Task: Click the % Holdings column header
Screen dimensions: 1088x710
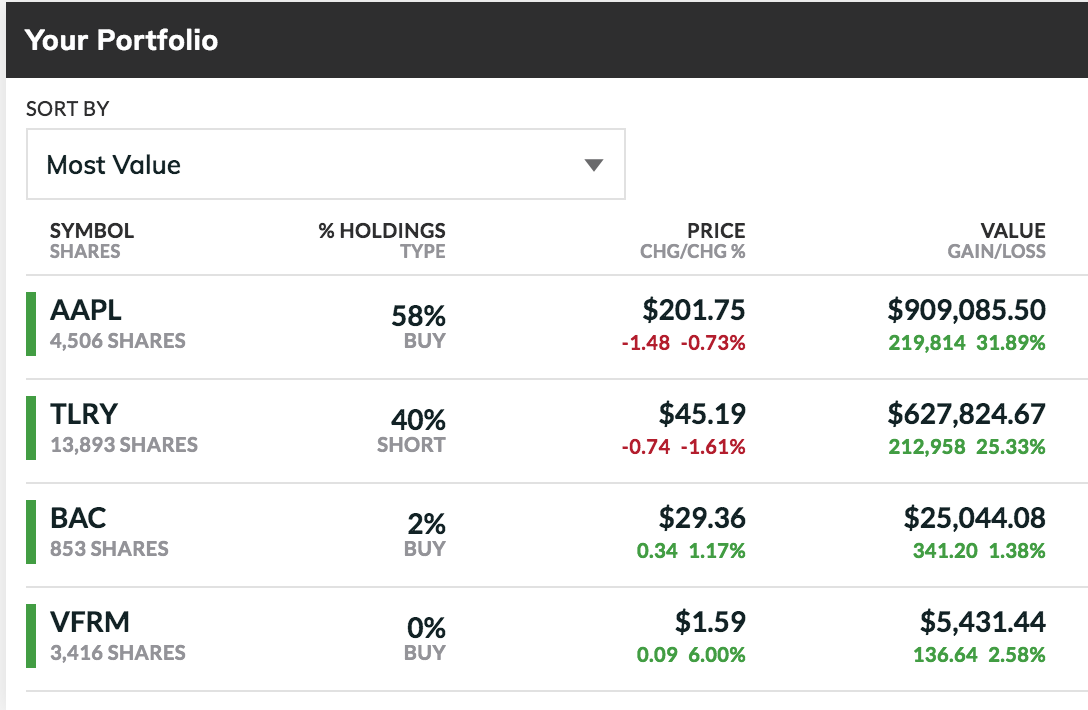Action: 382,231
